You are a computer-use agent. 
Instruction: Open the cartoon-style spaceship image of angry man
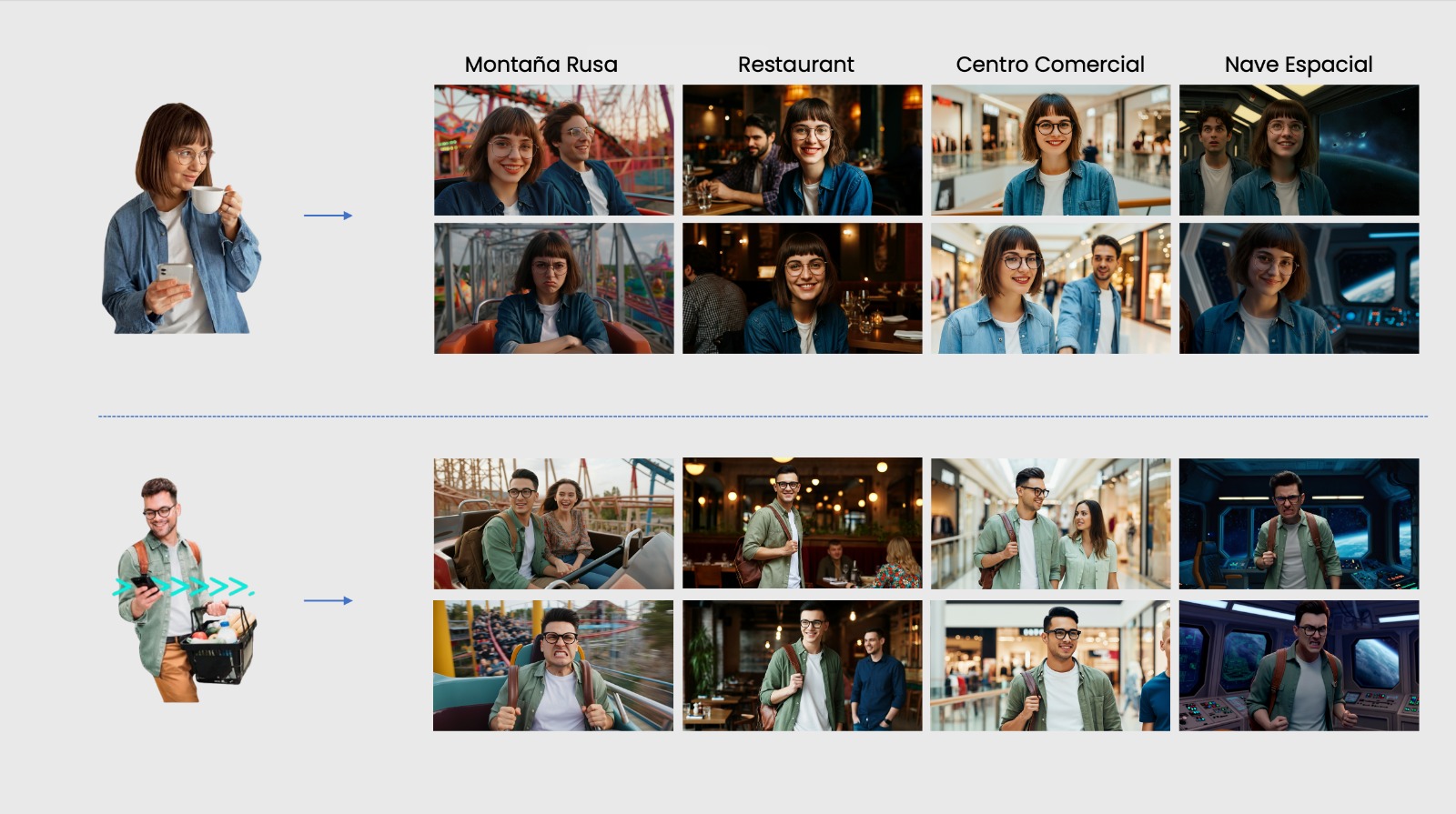[1299, 666]
